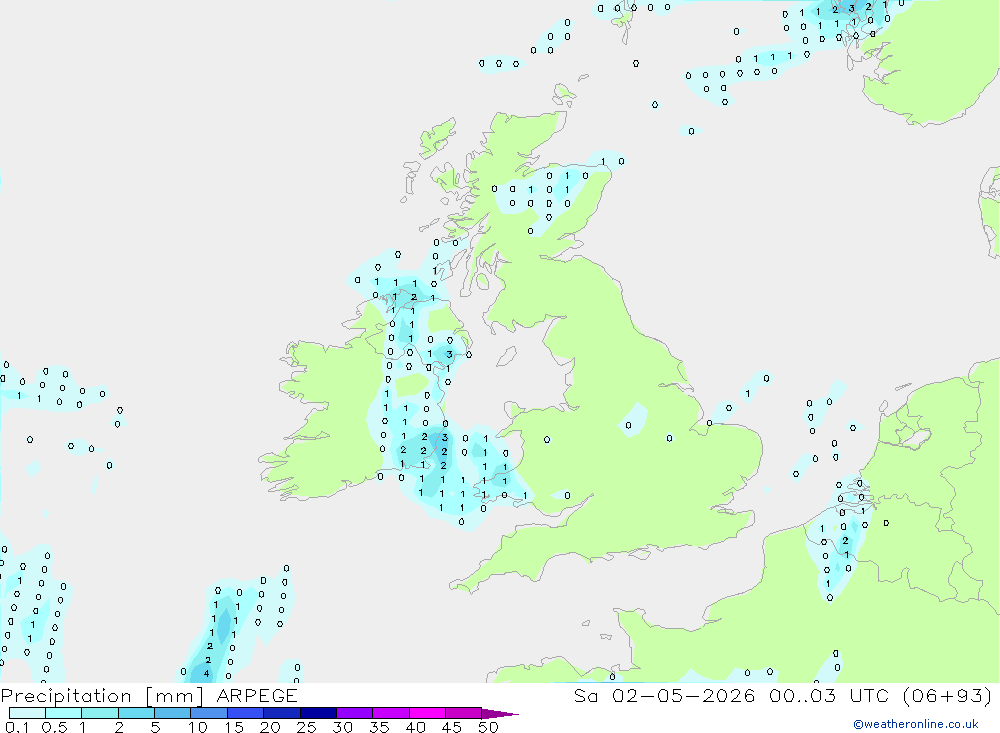The width and height of the screenshot is (1000, 733).
Task: Pick the 20–25 mm dark blue legend swatch
Action: point(281,713)
